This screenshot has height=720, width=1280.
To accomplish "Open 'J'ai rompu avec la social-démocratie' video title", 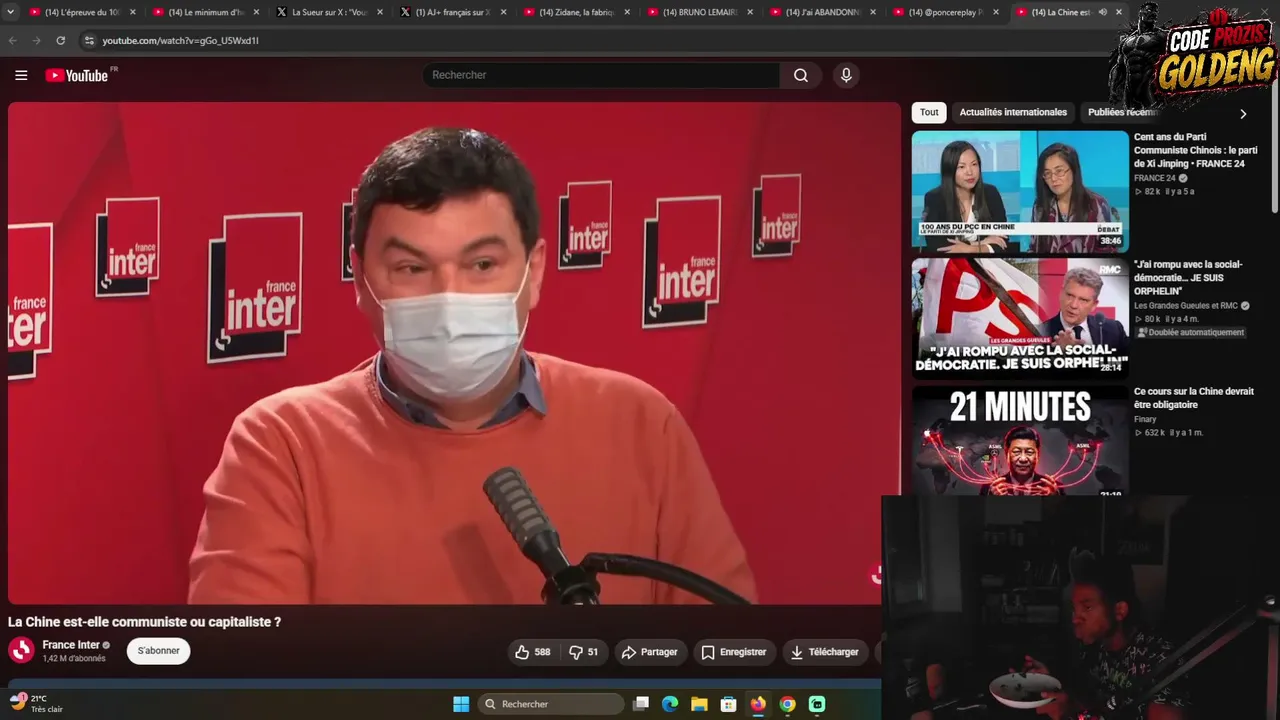I will (x=1188, y=278).
